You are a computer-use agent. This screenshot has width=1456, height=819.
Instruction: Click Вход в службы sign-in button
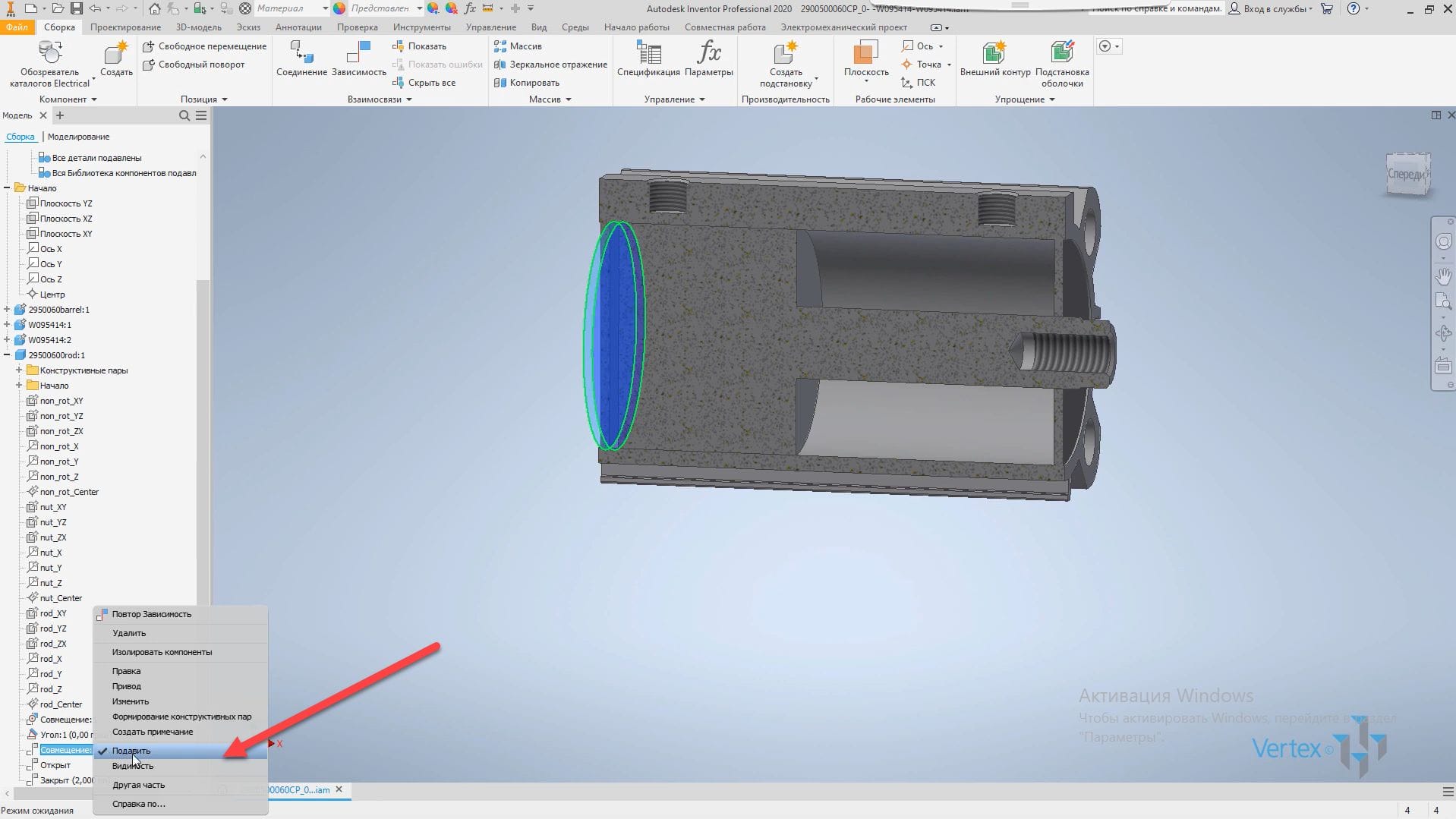coord(1271,8)
